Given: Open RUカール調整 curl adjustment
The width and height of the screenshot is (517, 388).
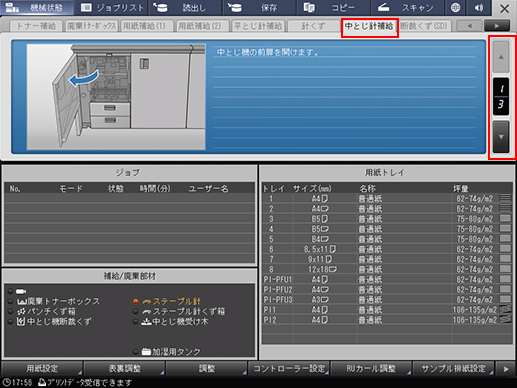Looking at the screenshot, I should coord(371,369).
